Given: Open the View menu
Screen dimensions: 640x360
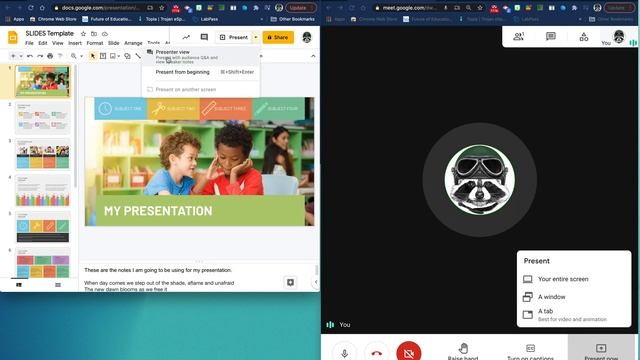Looking at the screenshot, I should (x=58, y=43).
